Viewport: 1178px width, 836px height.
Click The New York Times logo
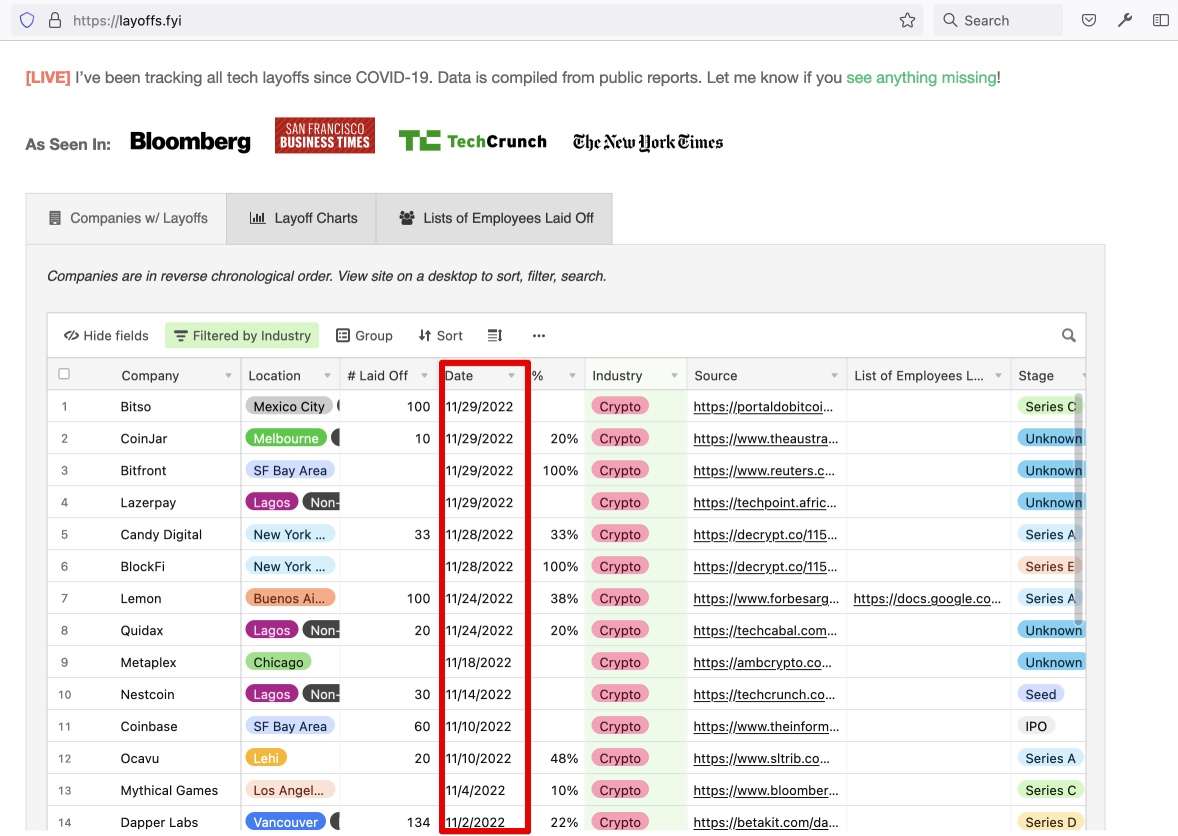(648, 142)
